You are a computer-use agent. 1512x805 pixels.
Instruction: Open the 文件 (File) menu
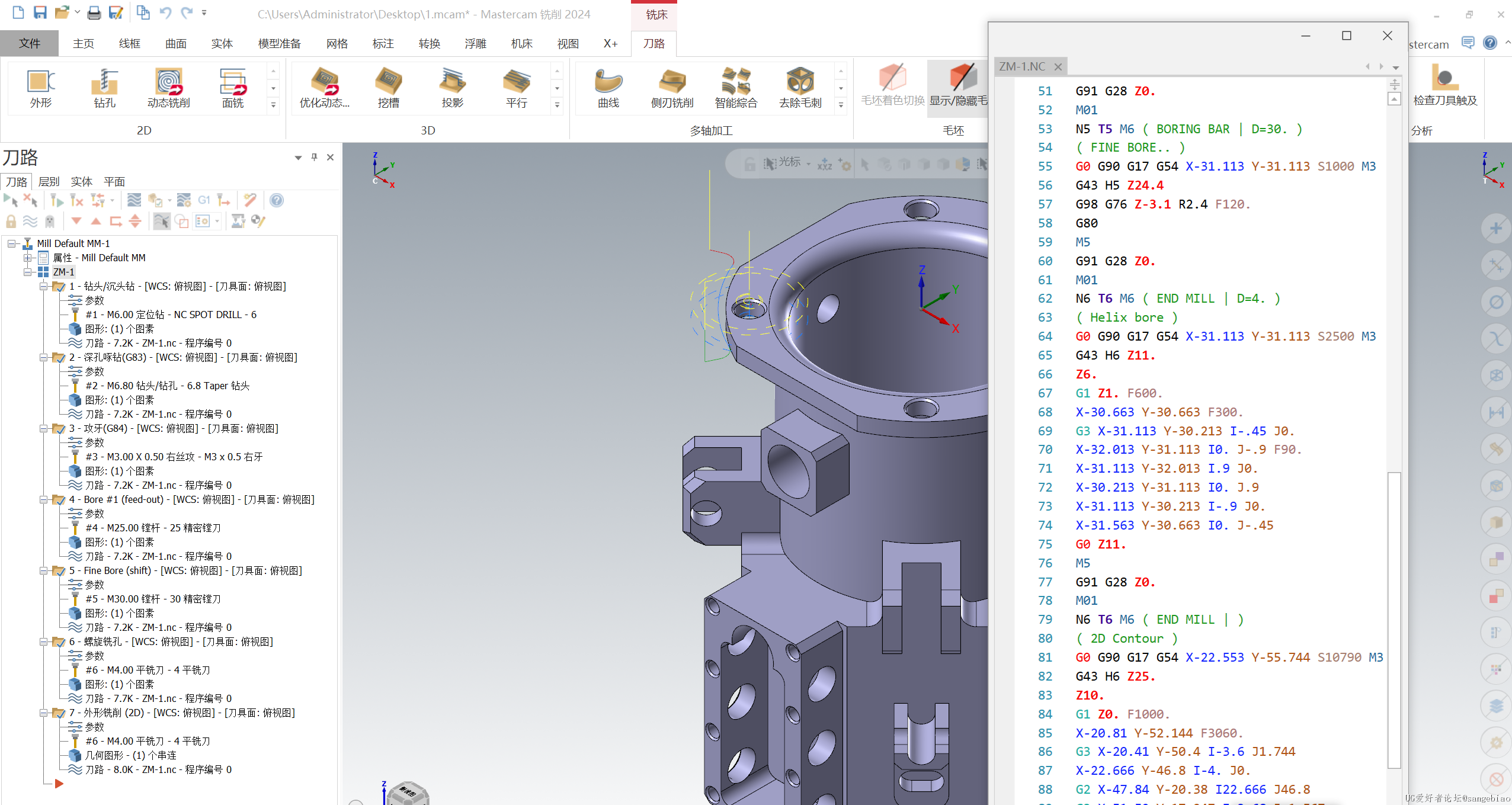[x=29, y=43]
